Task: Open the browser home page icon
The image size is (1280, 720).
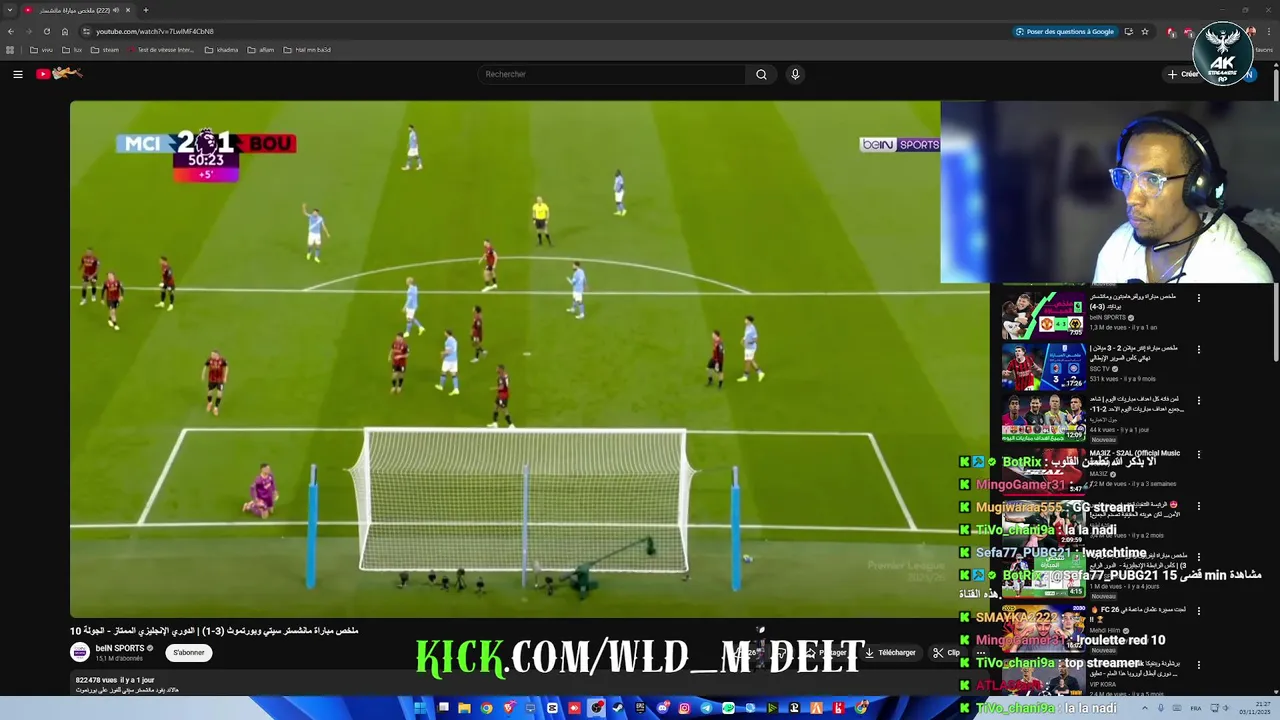Action: click(x=65, y=31)
